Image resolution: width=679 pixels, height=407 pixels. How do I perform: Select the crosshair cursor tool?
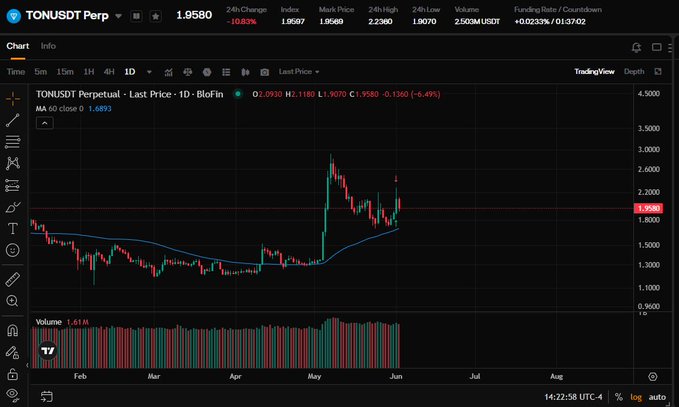(x=13, y=99)
